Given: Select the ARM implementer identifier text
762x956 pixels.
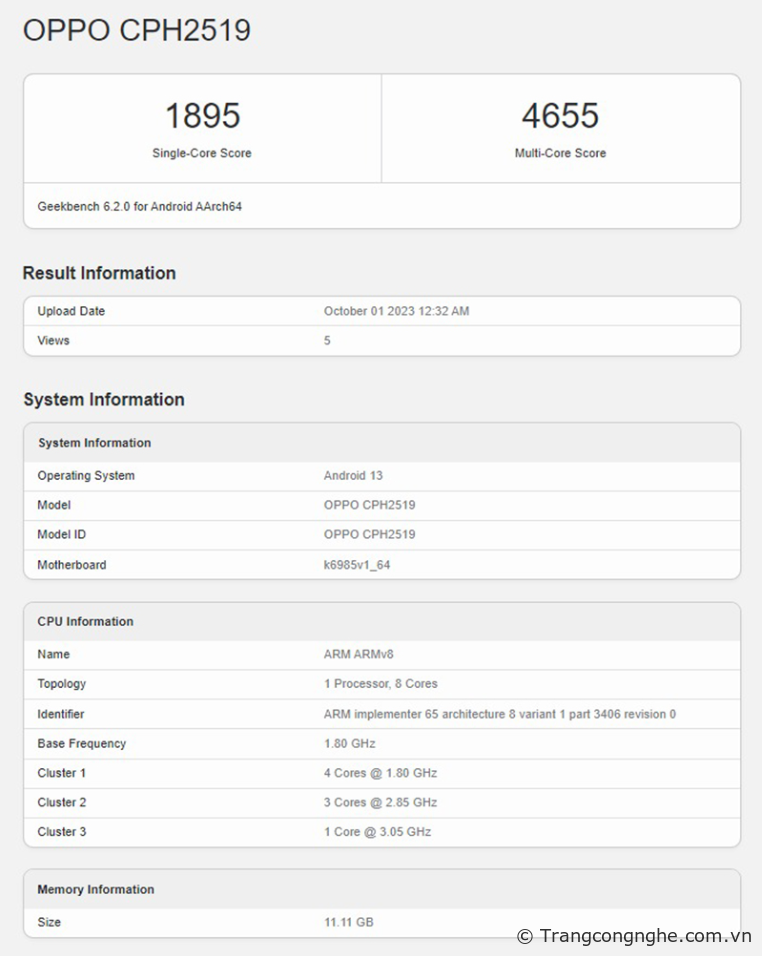Looking at the screenshot, I should click(499, 714).
